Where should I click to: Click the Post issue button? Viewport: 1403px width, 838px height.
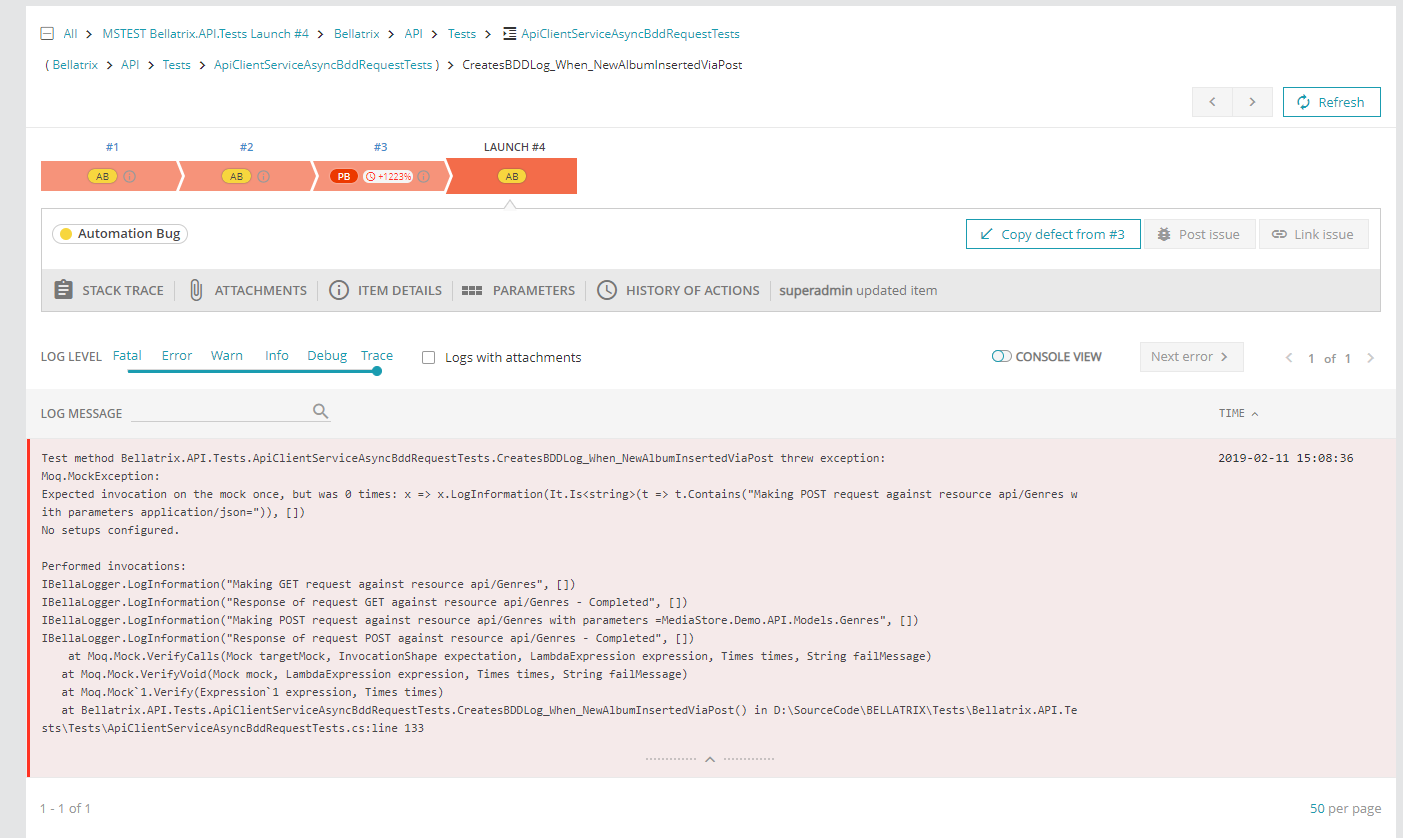pos(1199,234)
